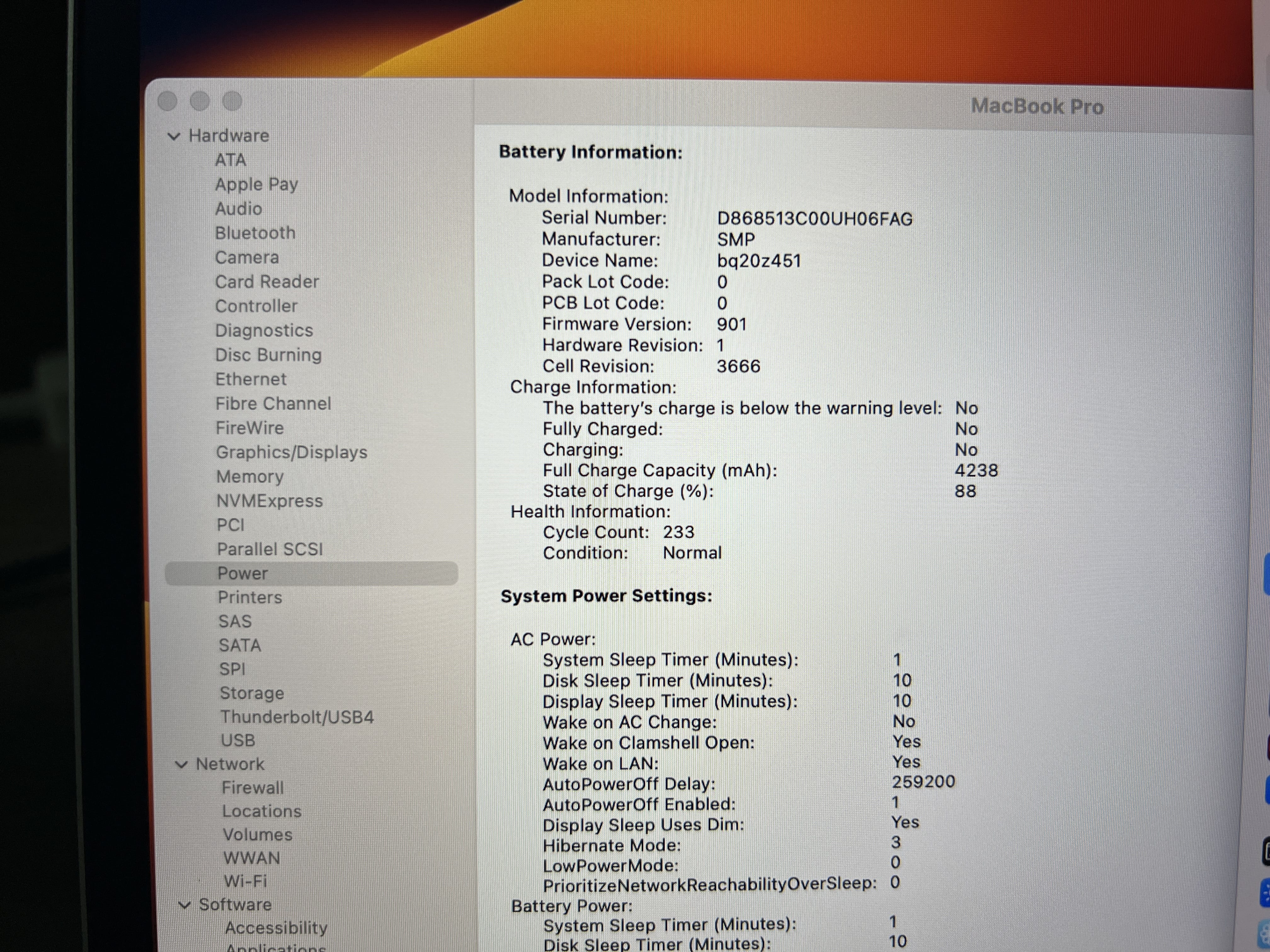This screenshot has height=952, width=1270.
Task: Click the Battery Information heading
Action: tap(591, 152)
